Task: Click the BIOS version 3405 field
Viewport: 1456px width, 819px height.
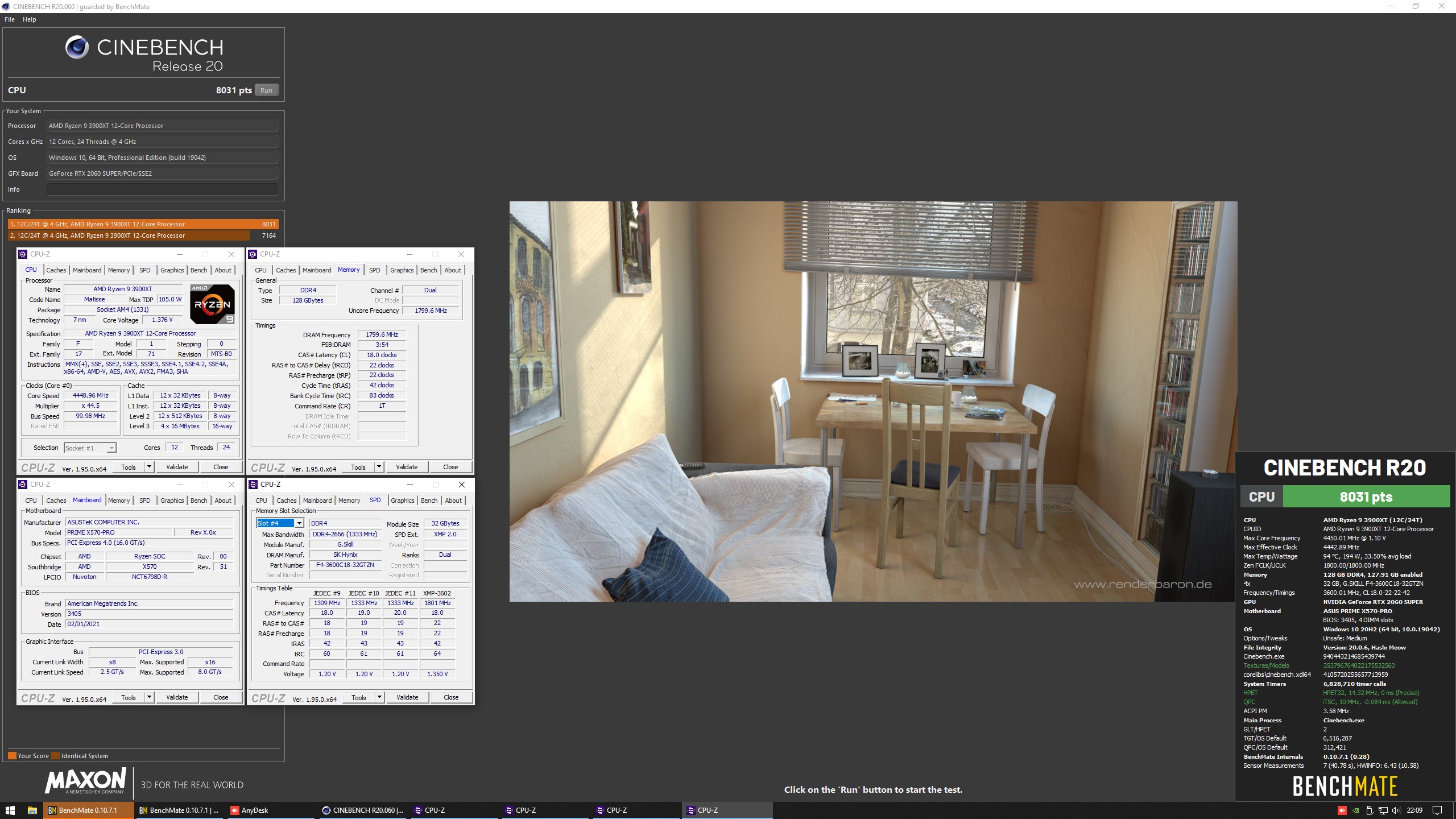Action: [150, 614]
